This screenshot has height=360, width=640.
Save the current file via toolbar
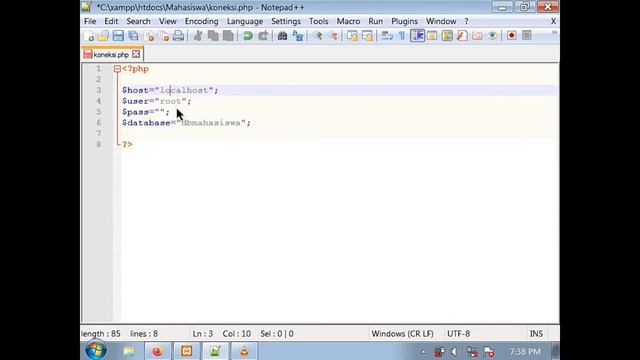pos(118,36)
